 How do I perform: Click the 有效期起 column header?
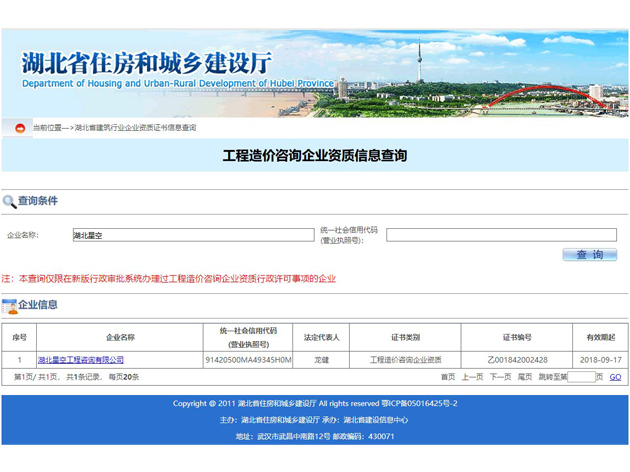click(x=601, y=337)
